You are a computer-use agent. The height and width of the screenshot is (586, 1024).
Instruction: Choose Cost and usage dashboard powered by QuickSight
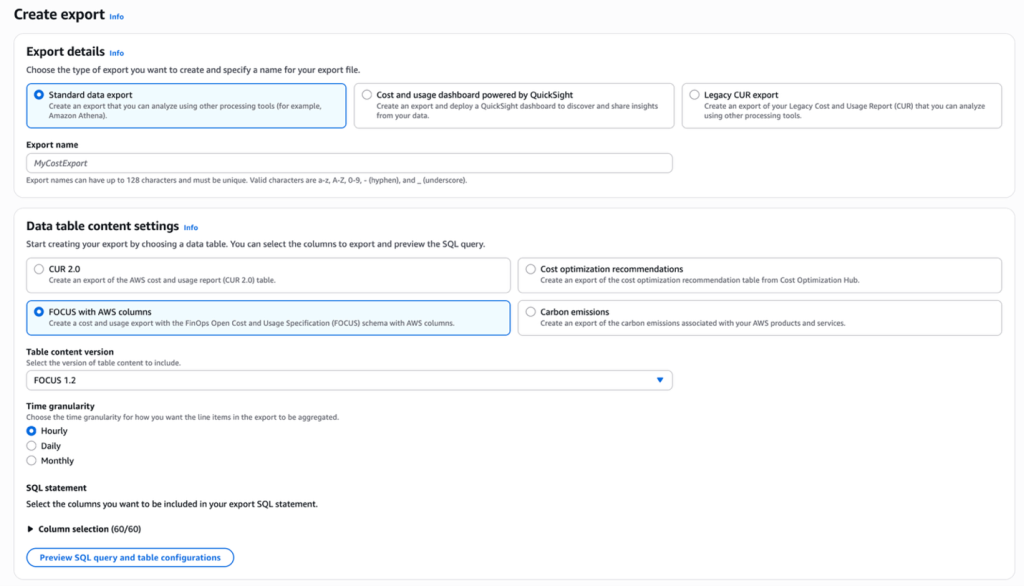(x=367, y=95)
